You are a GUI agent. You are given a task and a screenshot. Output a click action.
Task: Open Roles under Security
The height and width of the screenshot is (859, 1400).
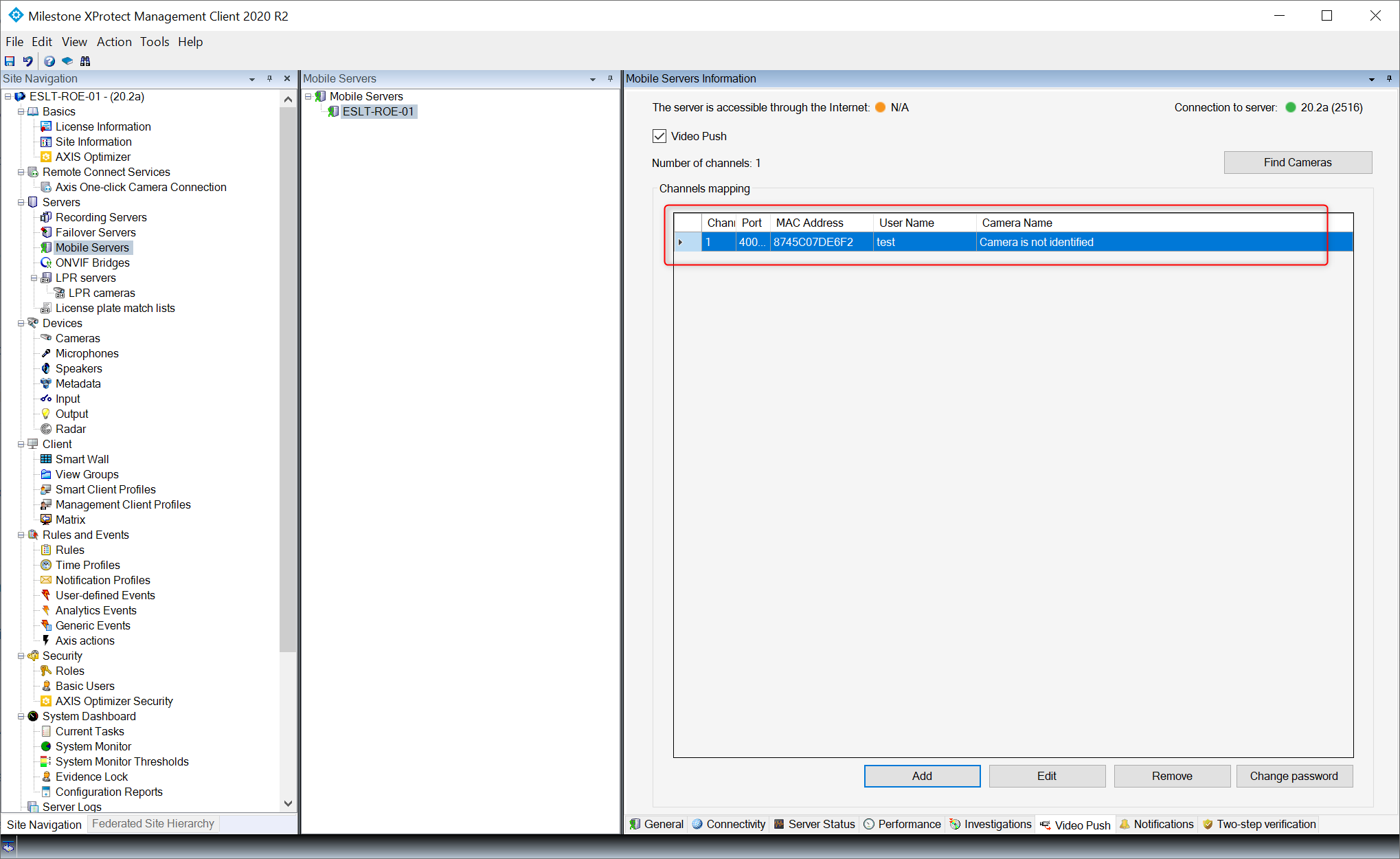coord(70,671)
